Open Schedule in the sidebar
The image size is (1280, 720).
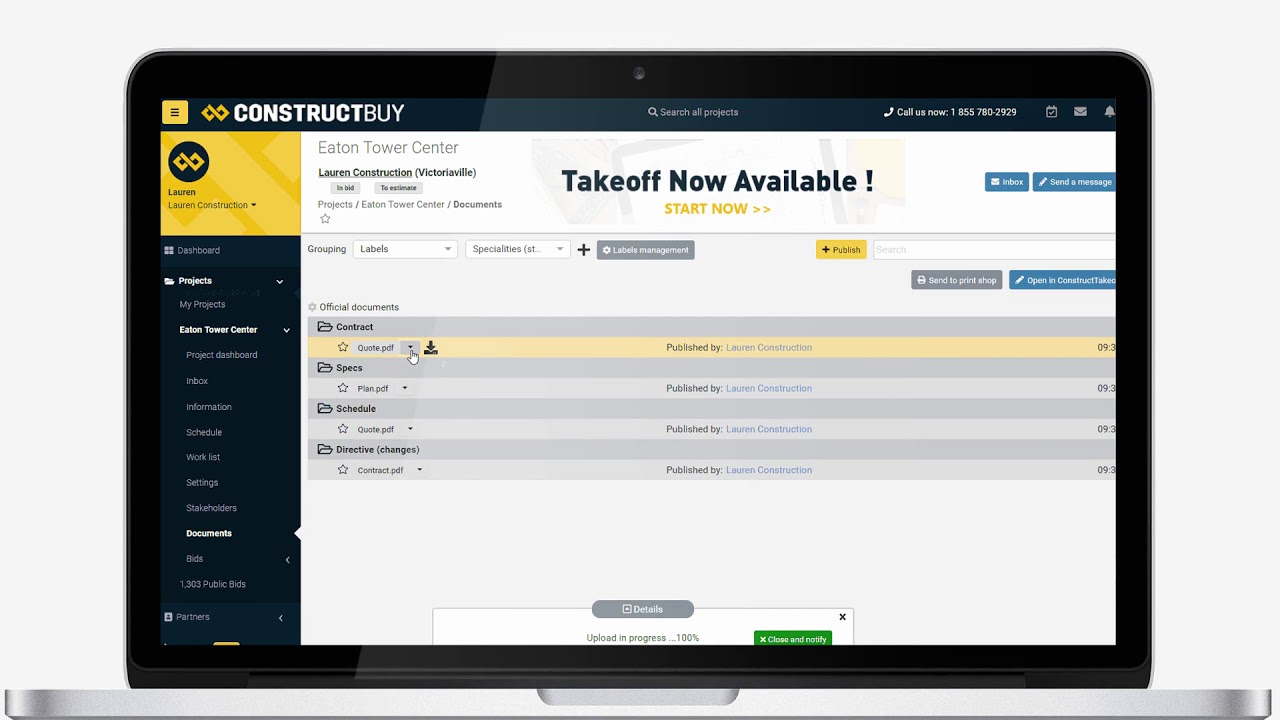pos(204,433)
